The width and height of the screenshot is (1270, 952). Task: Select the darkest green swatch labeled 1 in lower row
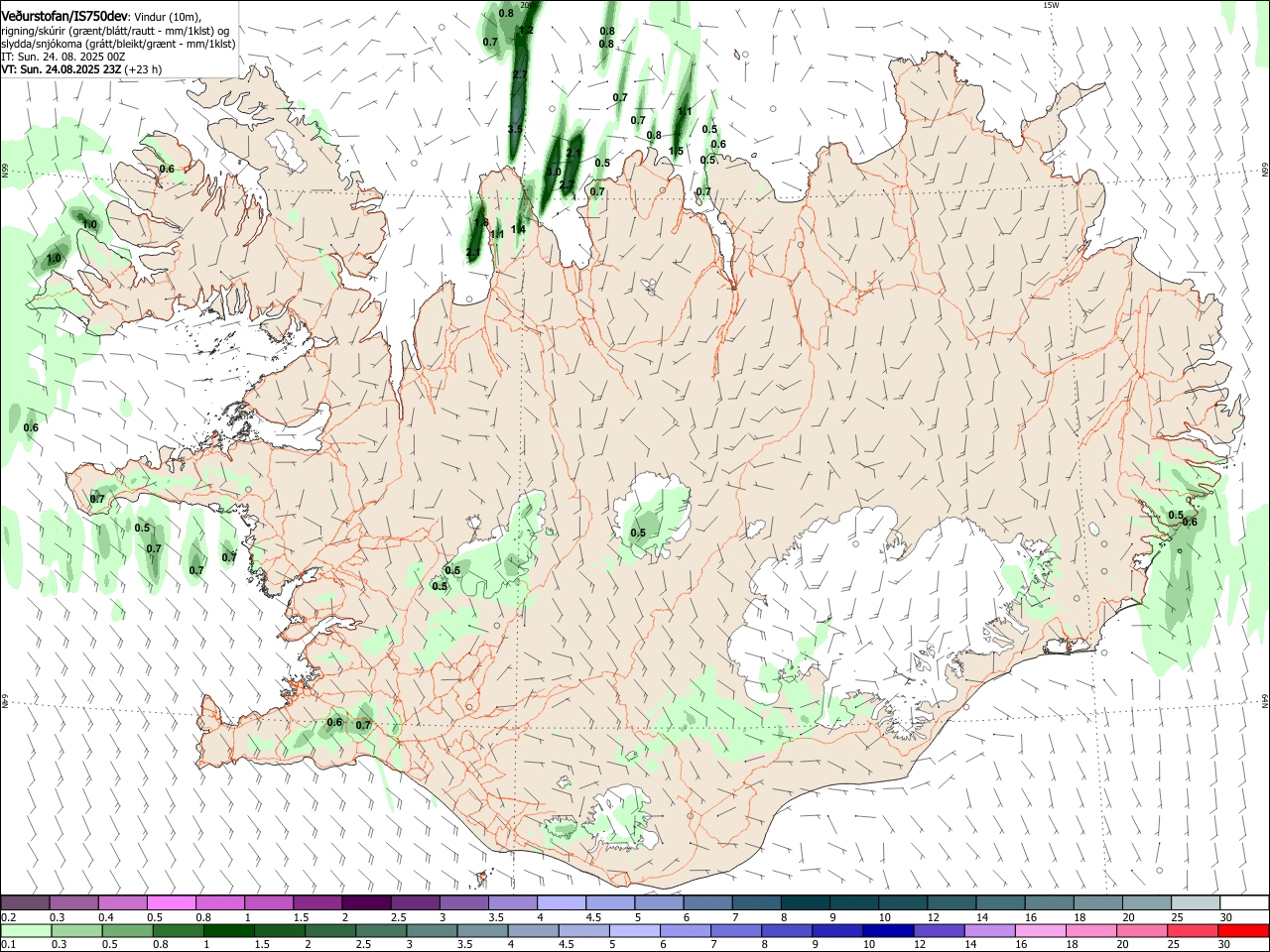pyautogui.click(x=229, y=930)
